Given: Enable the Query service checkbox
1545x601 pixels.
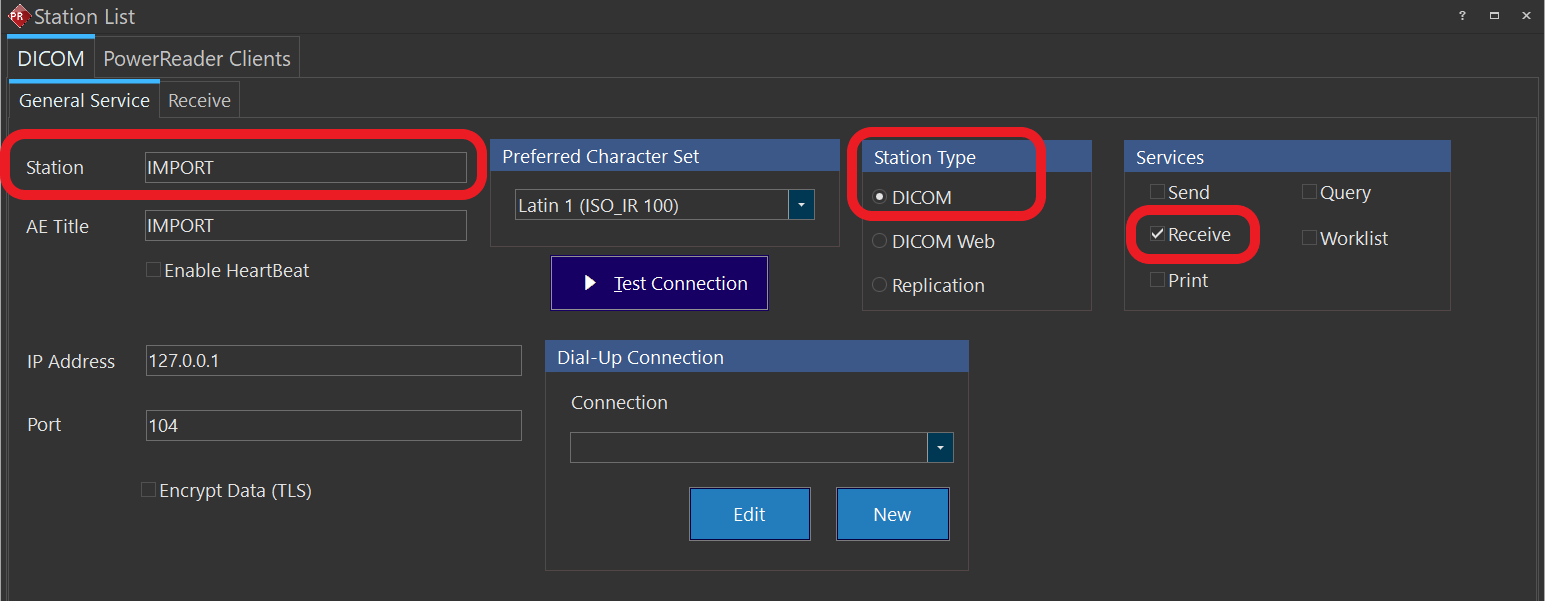Looking at the screenshot, I should click(1309, 192).
